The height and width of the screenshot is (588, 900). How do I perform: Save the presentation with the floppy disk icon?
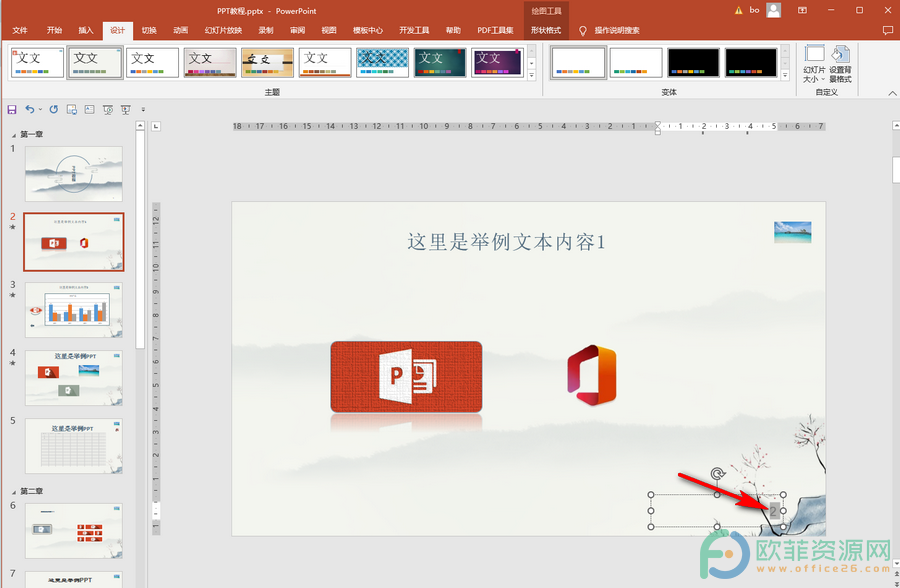click(11, 109)
